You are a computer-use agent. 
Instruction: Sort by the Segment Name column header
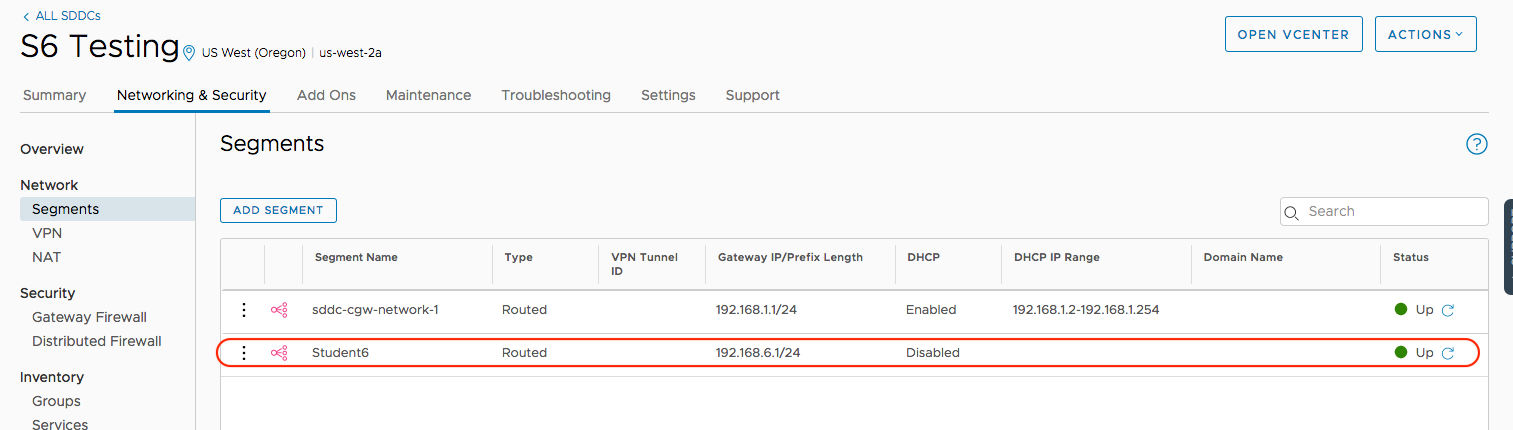point(356,257)
